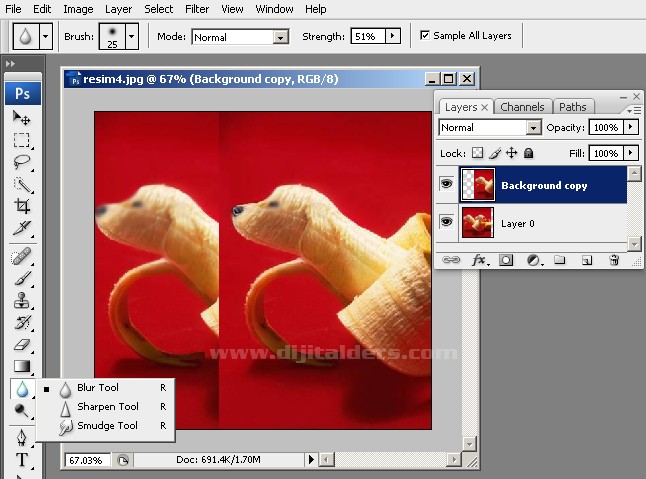The width and height of the screenshot is (646, 479).
Task: Select the Eraser tool
Action: (21, 344)
